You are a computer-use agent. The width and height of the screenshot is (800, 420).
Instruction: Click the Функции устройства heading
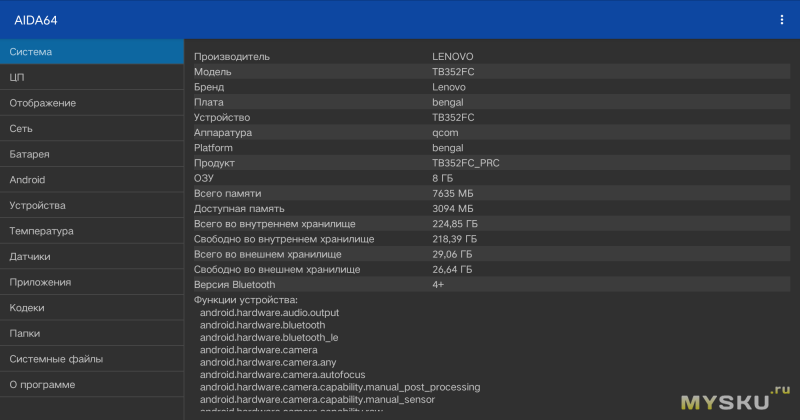click(x=245, y=300)
